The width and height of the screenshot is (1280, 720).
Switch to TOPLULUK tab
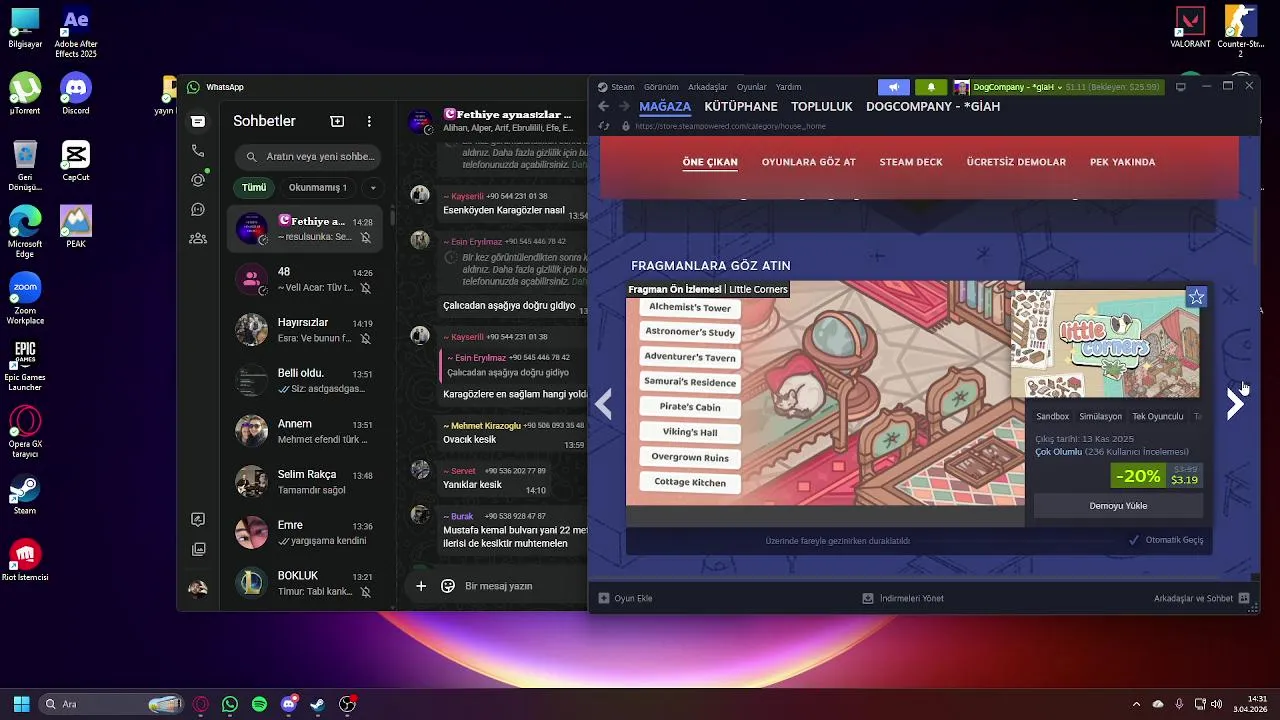pos(822,106)
